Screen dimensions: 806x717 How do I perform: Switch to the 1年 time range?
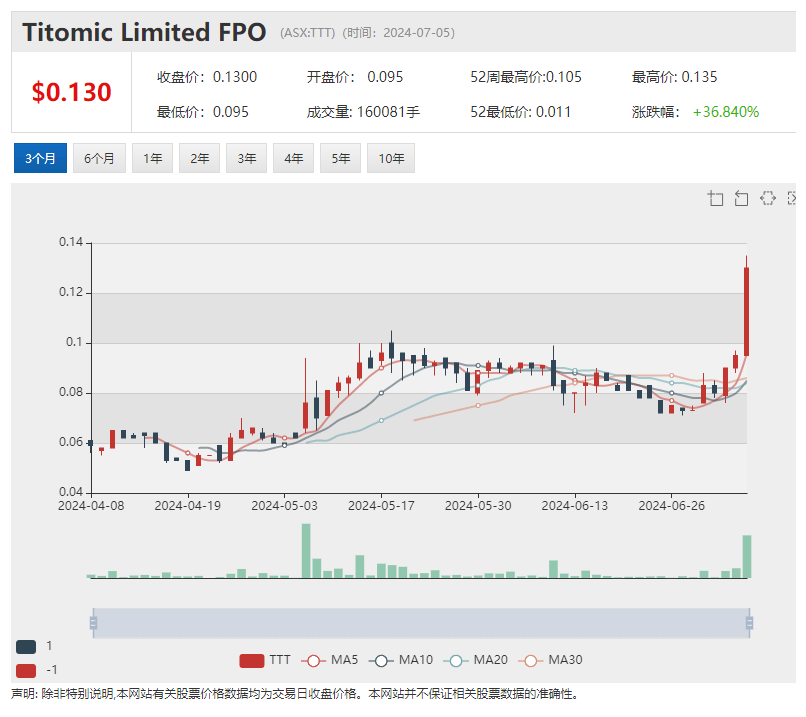[153, 158]
